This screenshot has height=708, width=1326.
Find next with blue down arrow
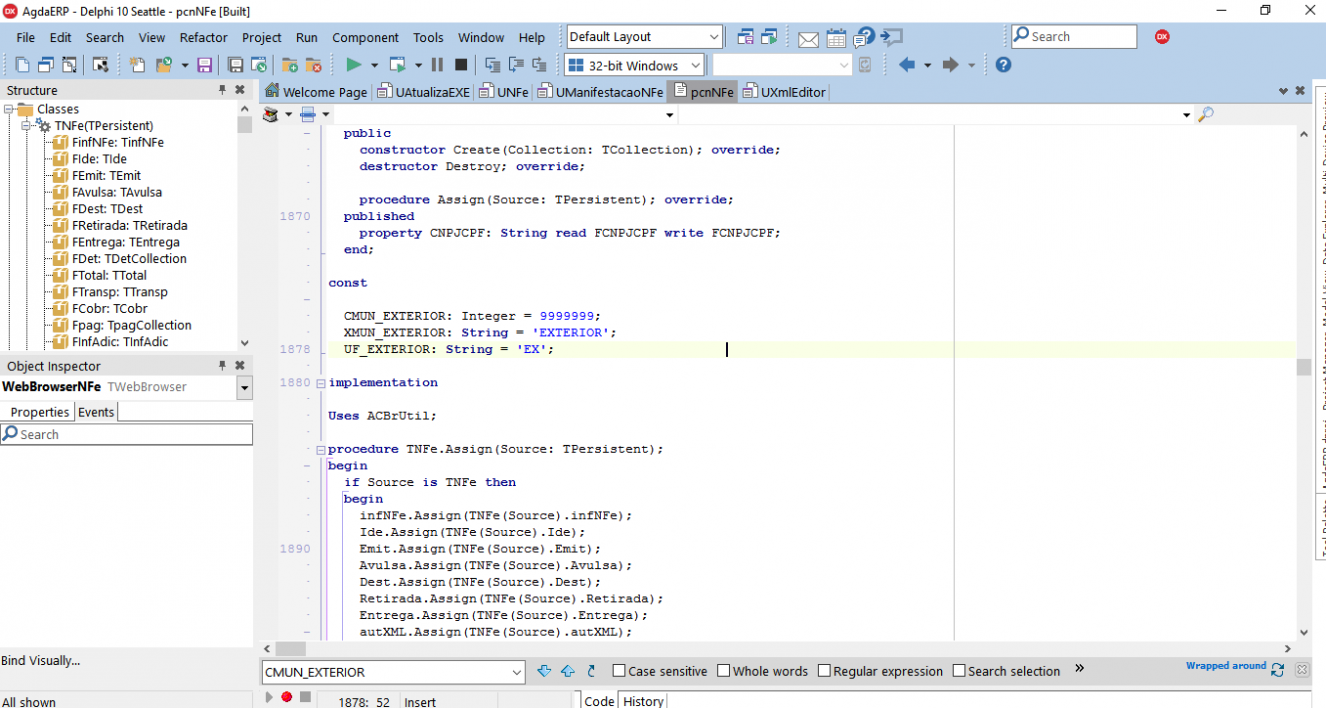(544, 671)
